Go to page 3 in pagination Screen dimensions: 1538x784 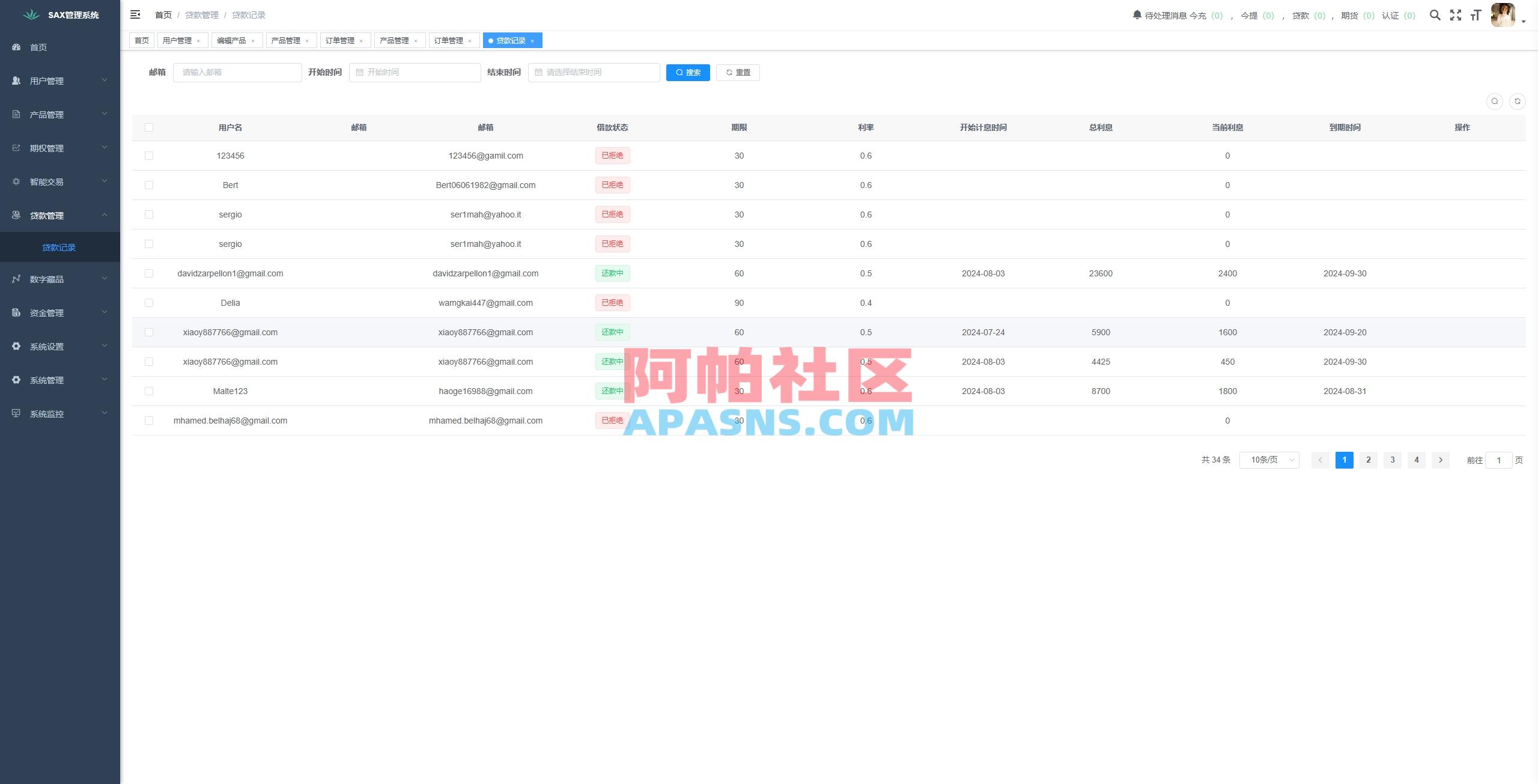coord(1392,460)
